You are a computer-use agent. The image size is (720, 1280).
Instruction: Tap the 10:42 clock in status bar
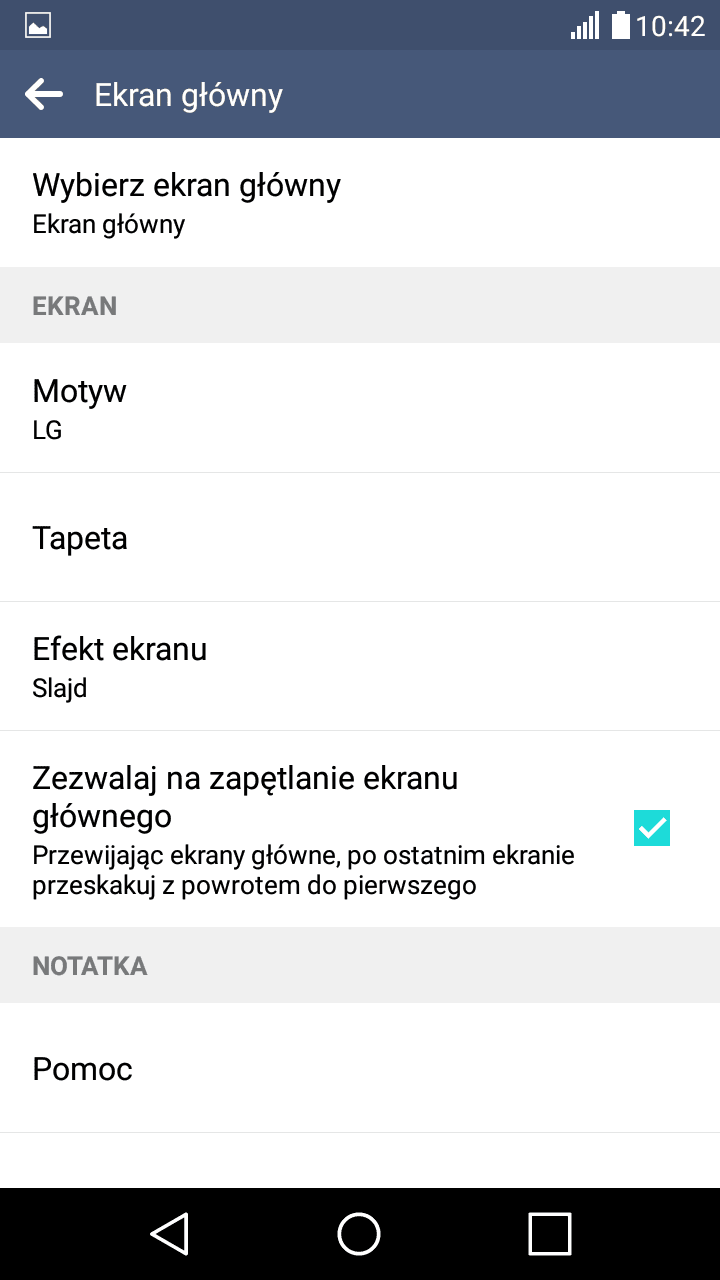point(671,26)
